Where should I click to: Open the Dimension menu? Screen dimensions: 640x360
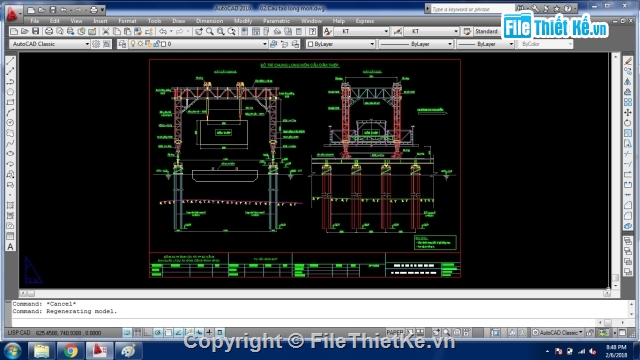pos(209,21)
